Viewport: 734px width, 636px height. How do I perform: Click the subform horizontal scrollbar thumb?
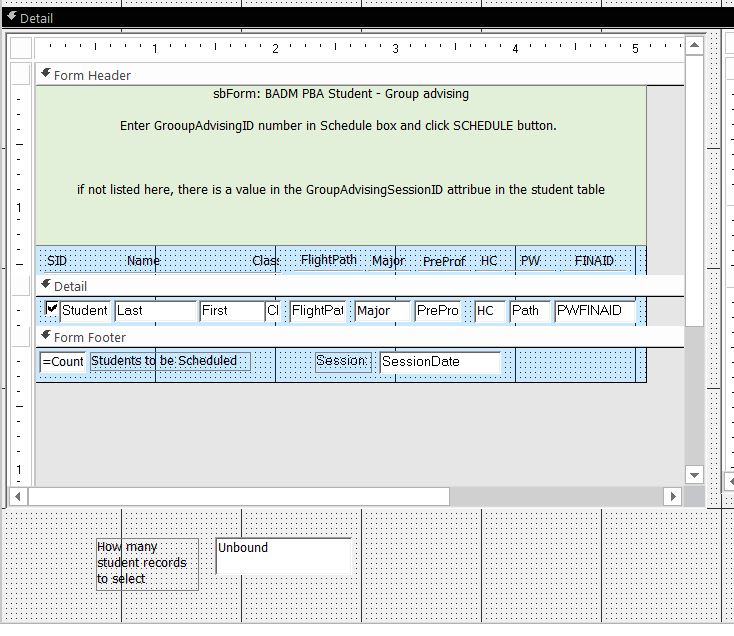point(239,496)
